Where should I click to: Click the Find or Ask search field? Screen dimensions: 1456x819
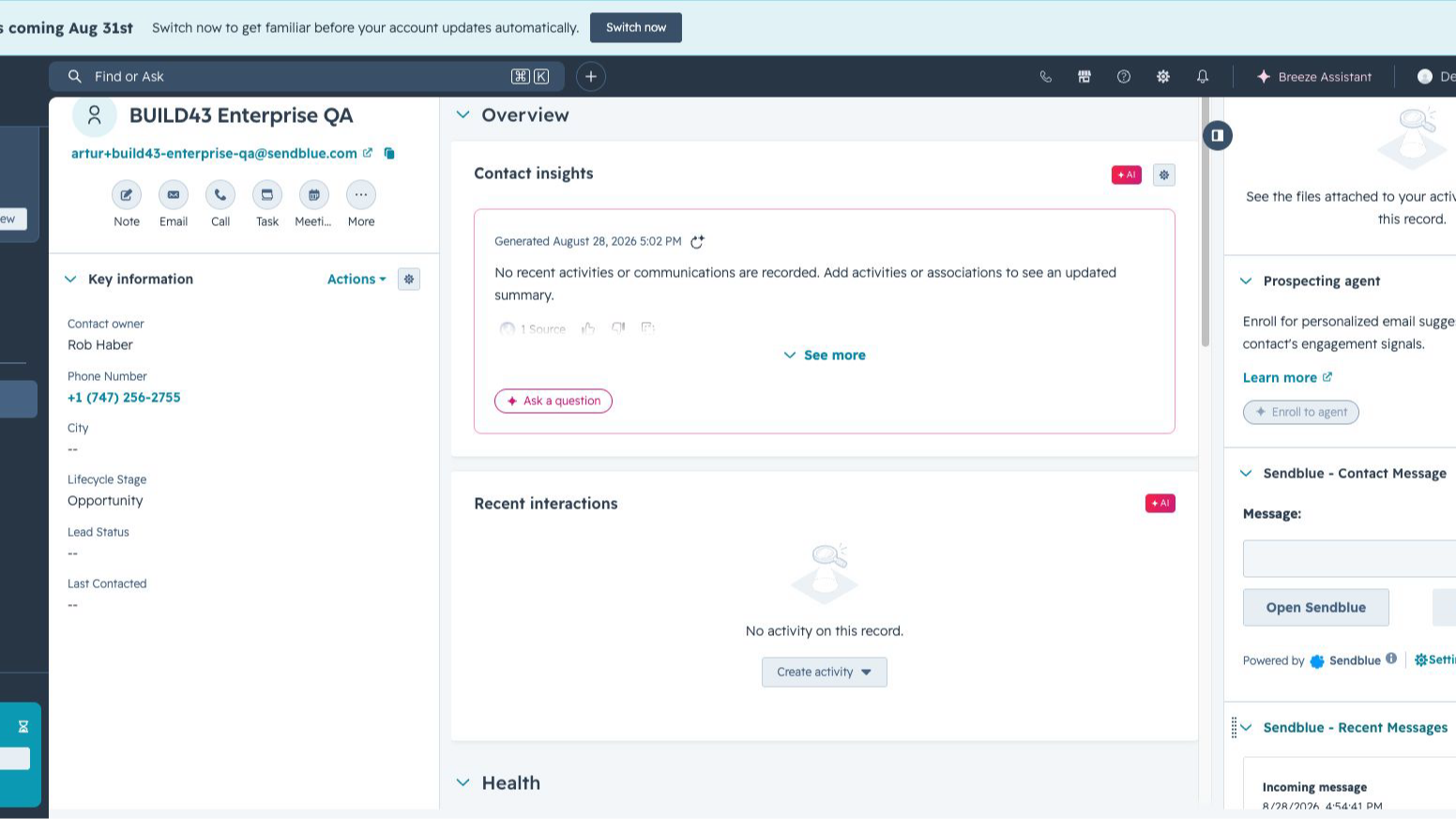point(307,77)
